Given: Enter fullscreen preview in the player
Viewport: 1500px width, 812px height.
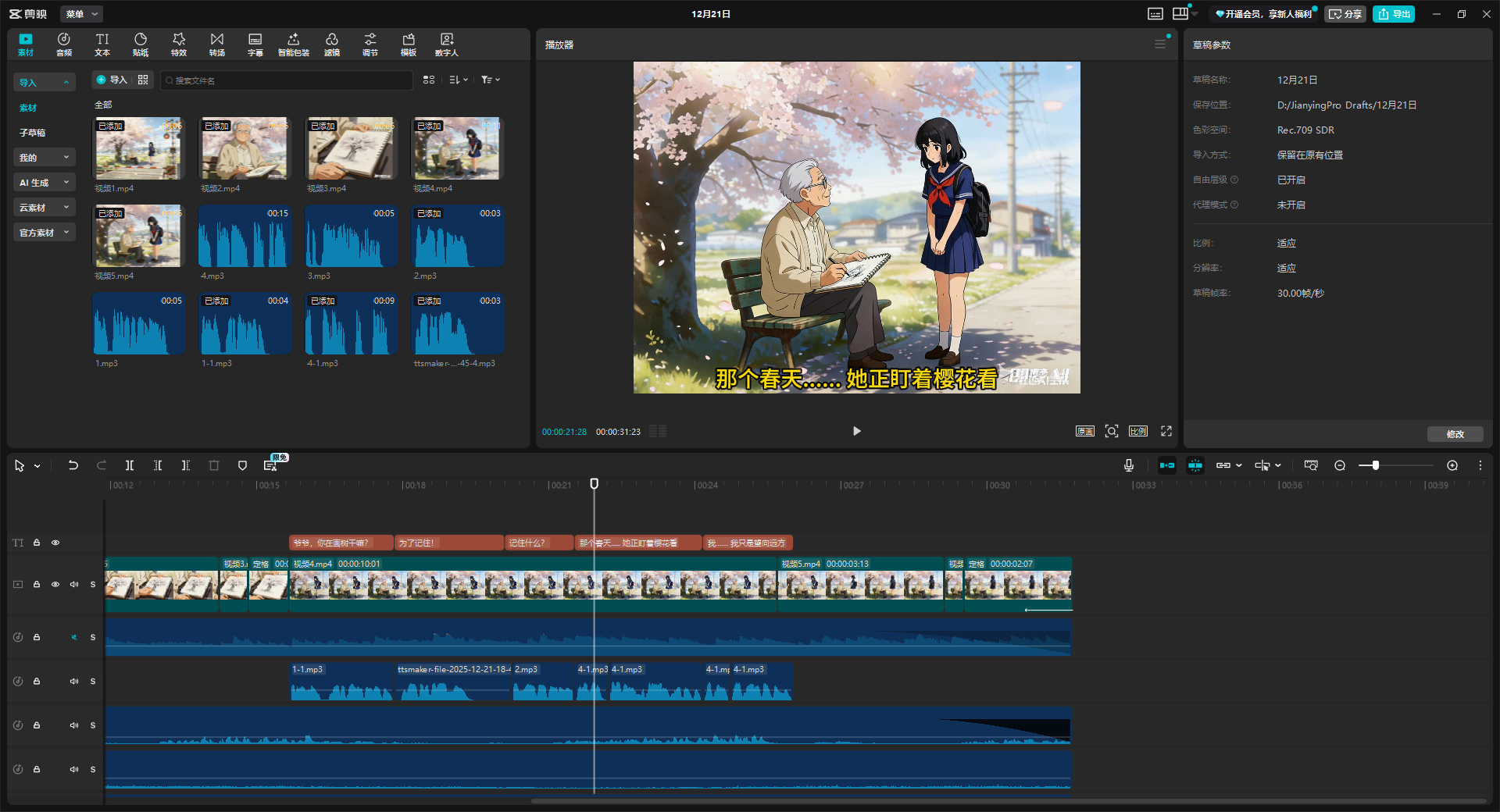Looking at the screenshot, I should 1166,431.
